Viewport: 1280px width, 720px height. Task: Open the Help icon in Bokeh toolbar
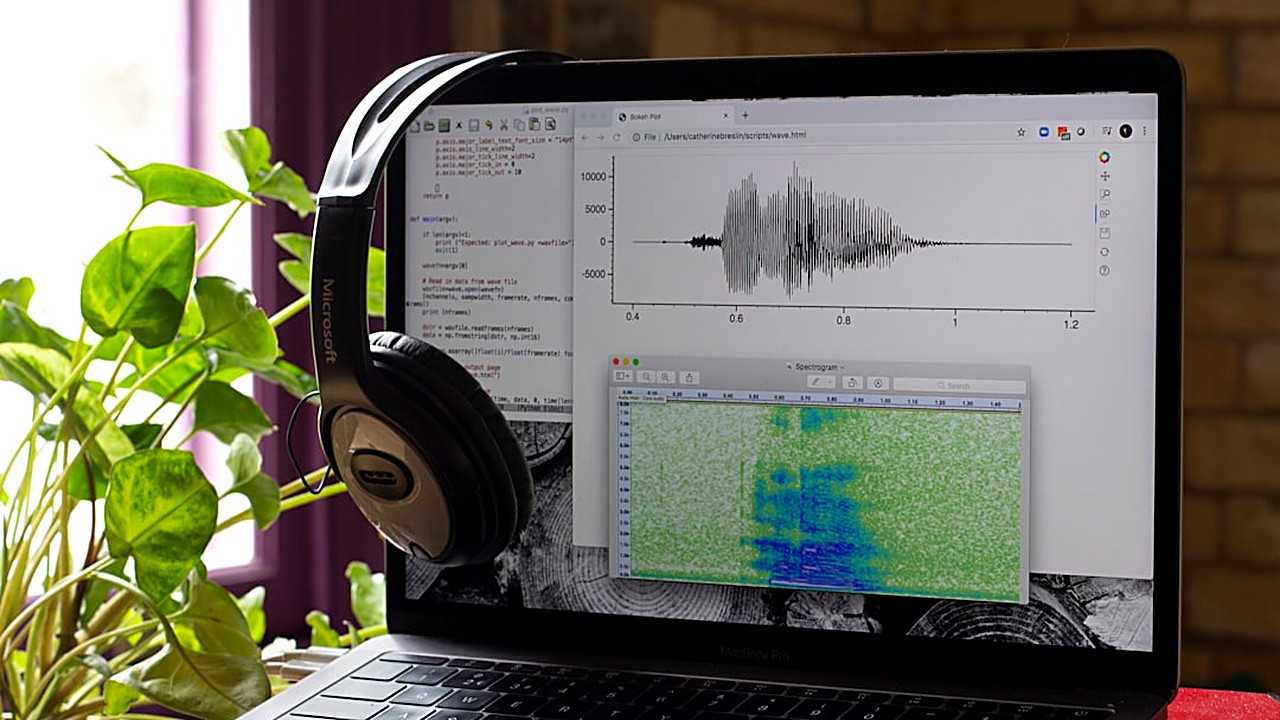1104,270
